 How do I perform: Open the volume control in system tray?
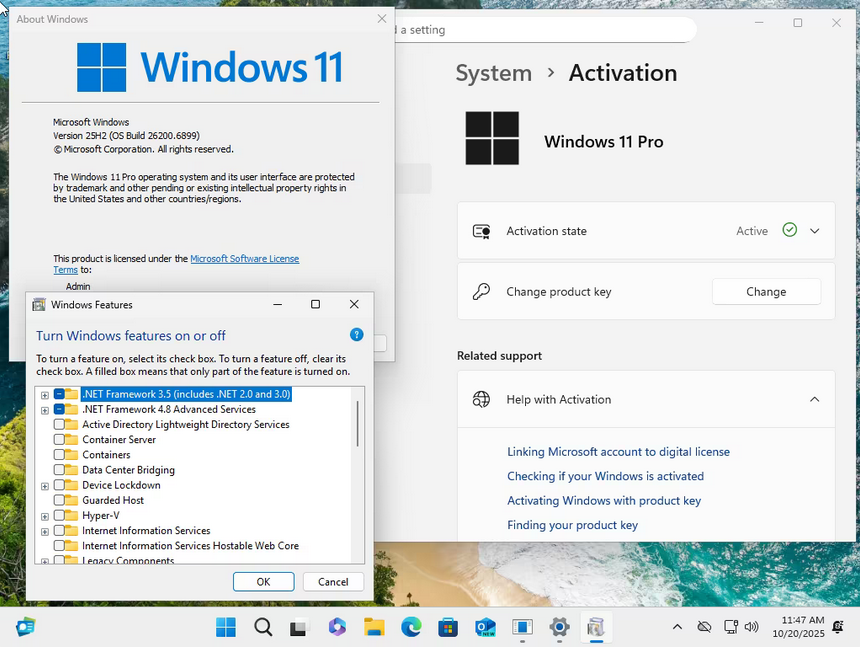pos(751,627)
